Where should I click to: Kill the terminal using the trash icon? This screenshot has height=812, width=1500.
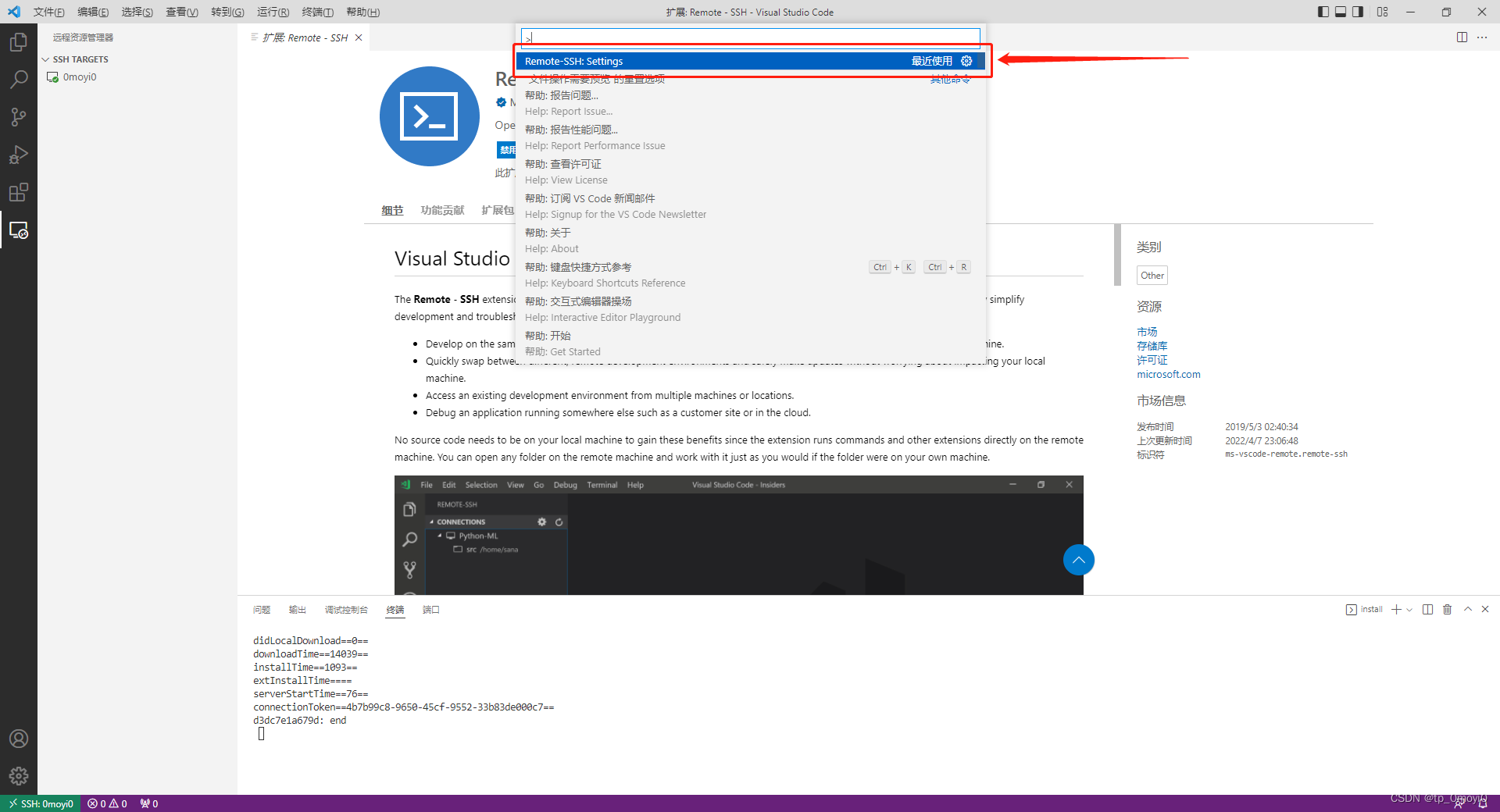pyautogui.click(x=1448, y=609)
